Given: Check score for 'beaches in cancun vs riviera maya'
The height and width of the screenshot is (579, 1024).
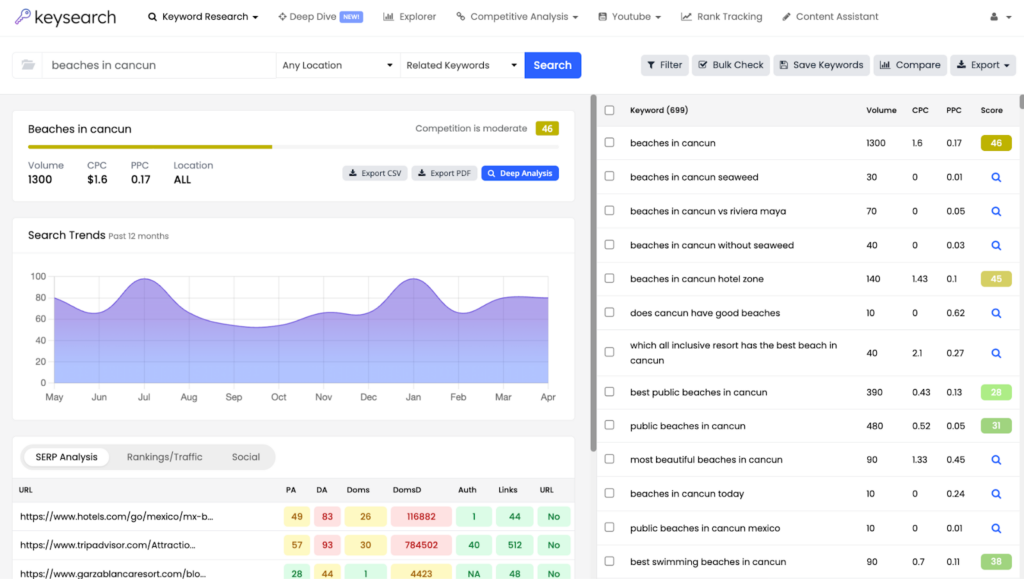Looking at the screenshot, I should (x=996, y=211).
